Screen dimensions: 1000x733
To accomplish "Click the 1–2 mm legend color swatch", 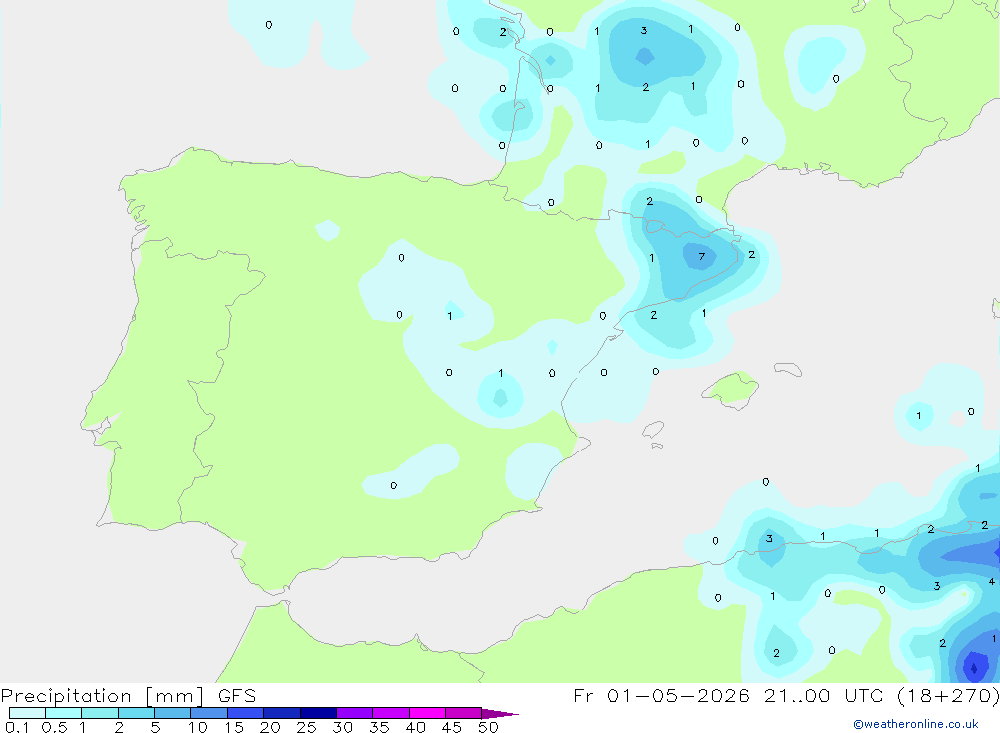I will tap(99, 713).
